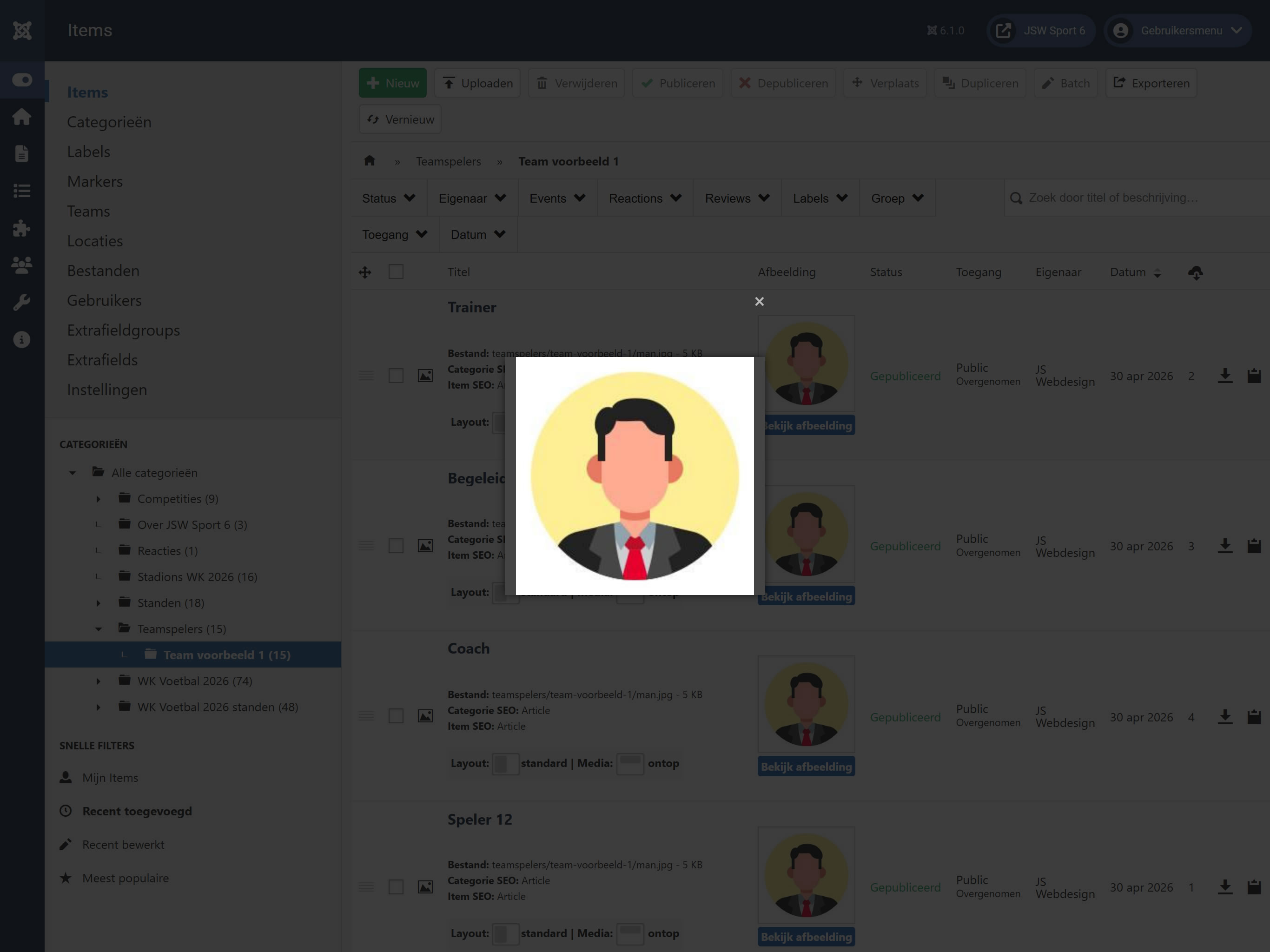Click the clipboard icon in Begeleider row

pos(1254,545)
